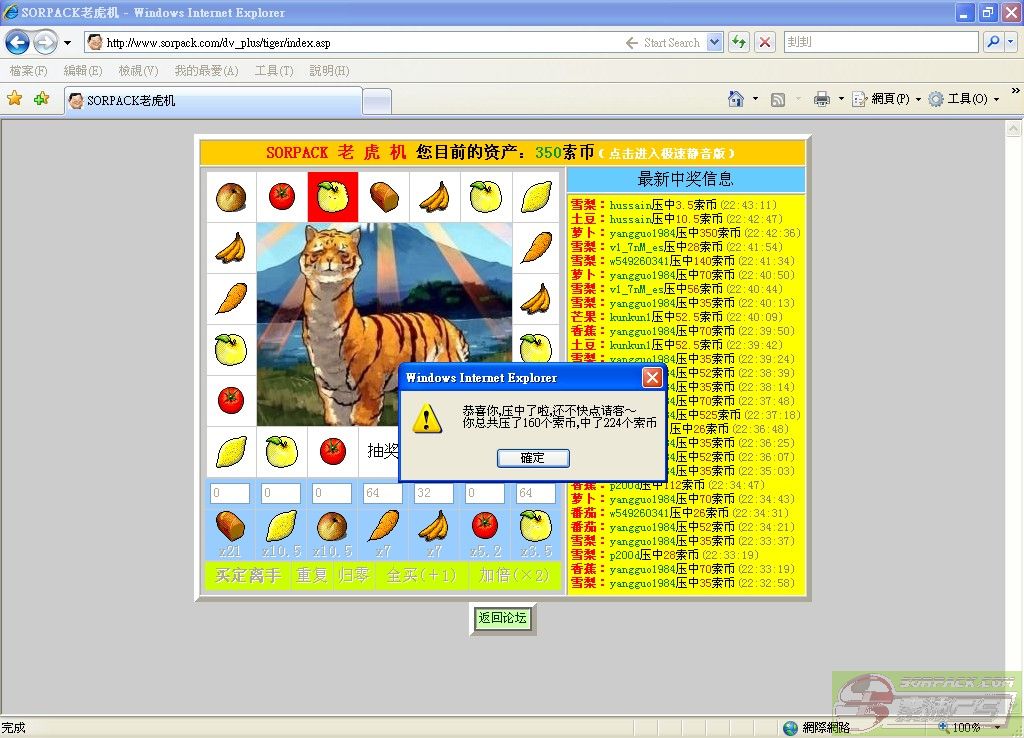Click the tomato bet icon labeled x5.2
Screen dimensions: 1024x738
(x=485, y=526)
